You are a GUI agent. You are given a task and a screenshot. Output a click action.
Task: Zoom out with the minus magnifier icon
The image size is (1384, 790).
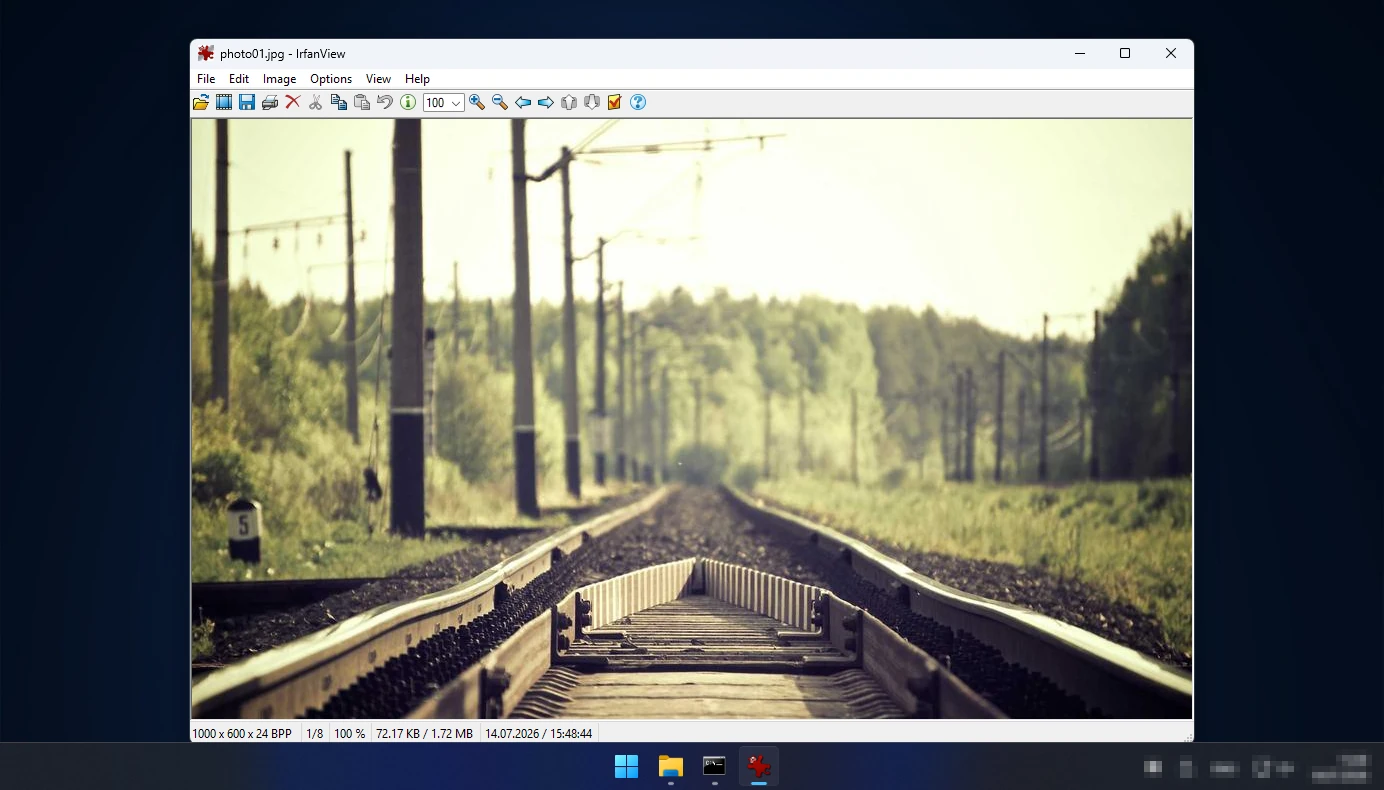pos(500,102)
